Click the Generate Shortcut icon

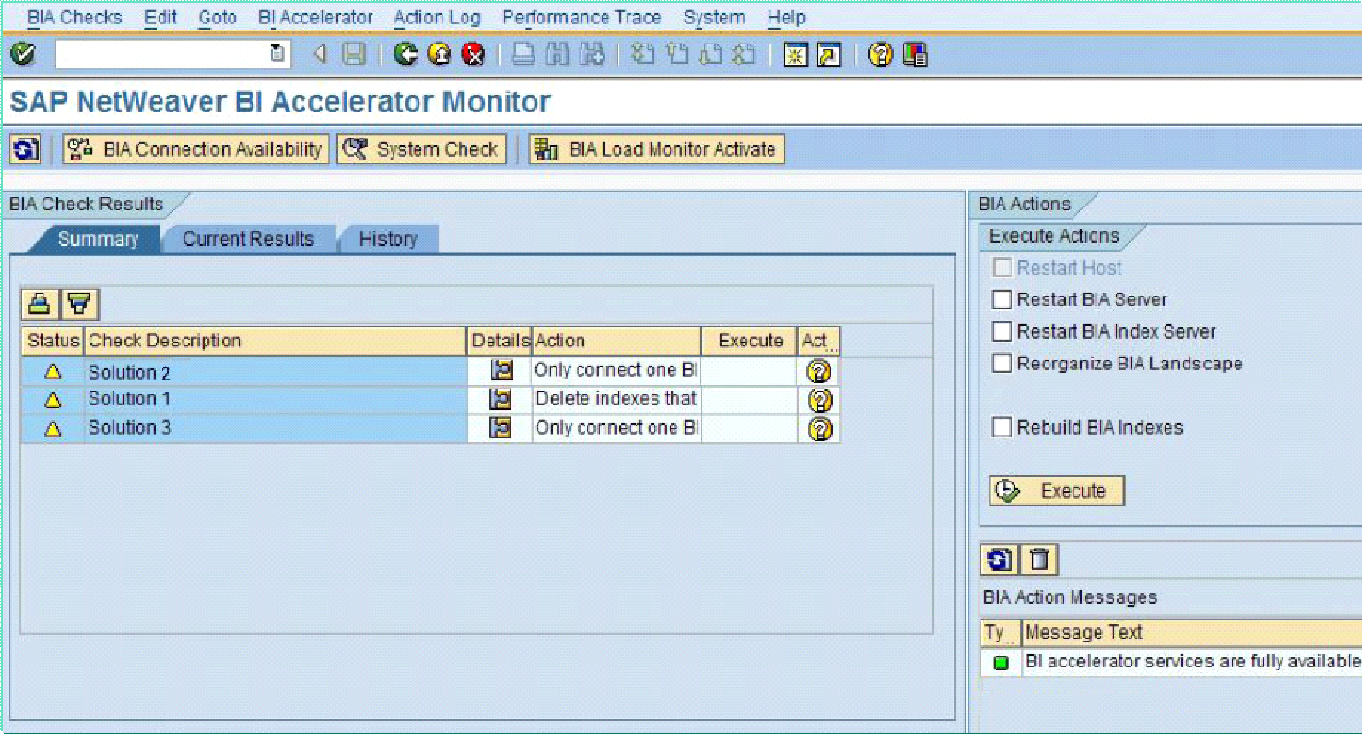pyautogui.click(x=829, y=54)
